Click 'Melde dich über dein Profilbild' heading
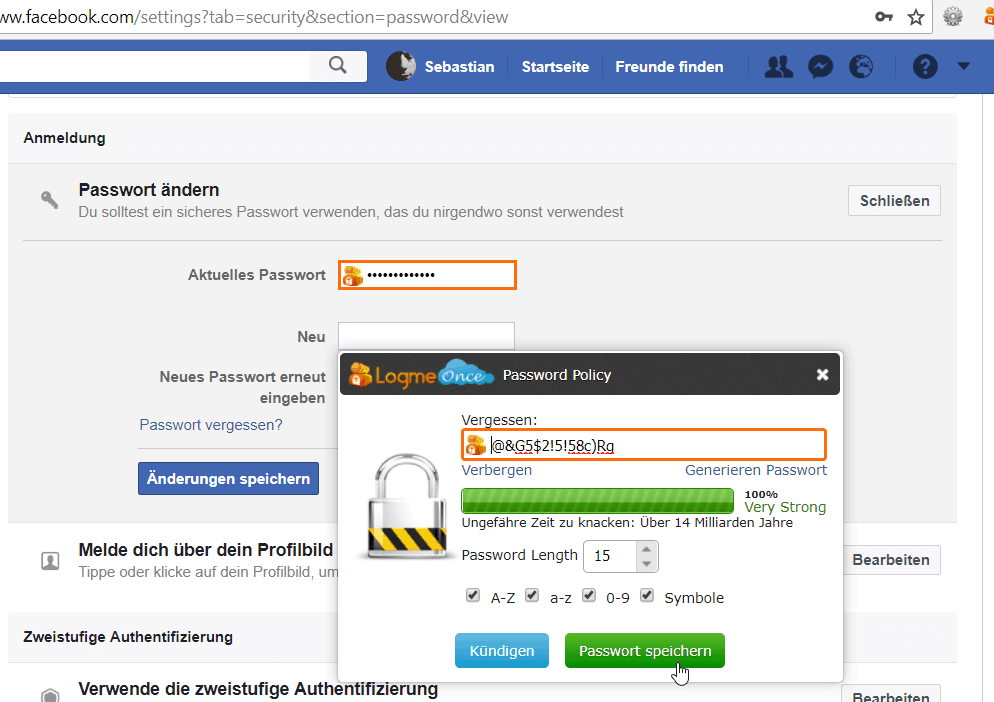Screen dimensions: 994x702 [205, 550]
